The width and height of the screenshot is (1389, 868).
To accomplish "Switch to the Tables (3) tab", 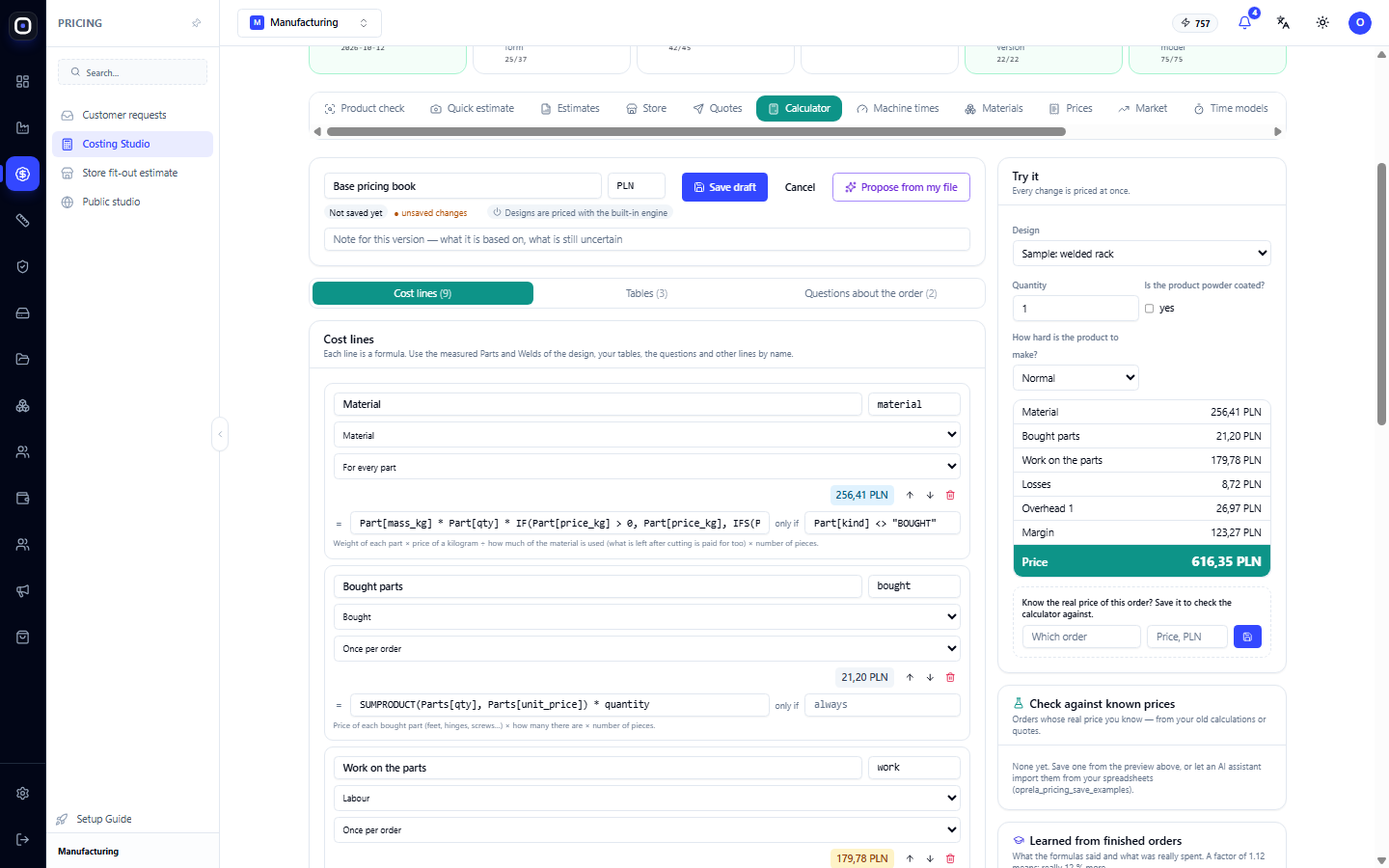I will pos(646,293).
